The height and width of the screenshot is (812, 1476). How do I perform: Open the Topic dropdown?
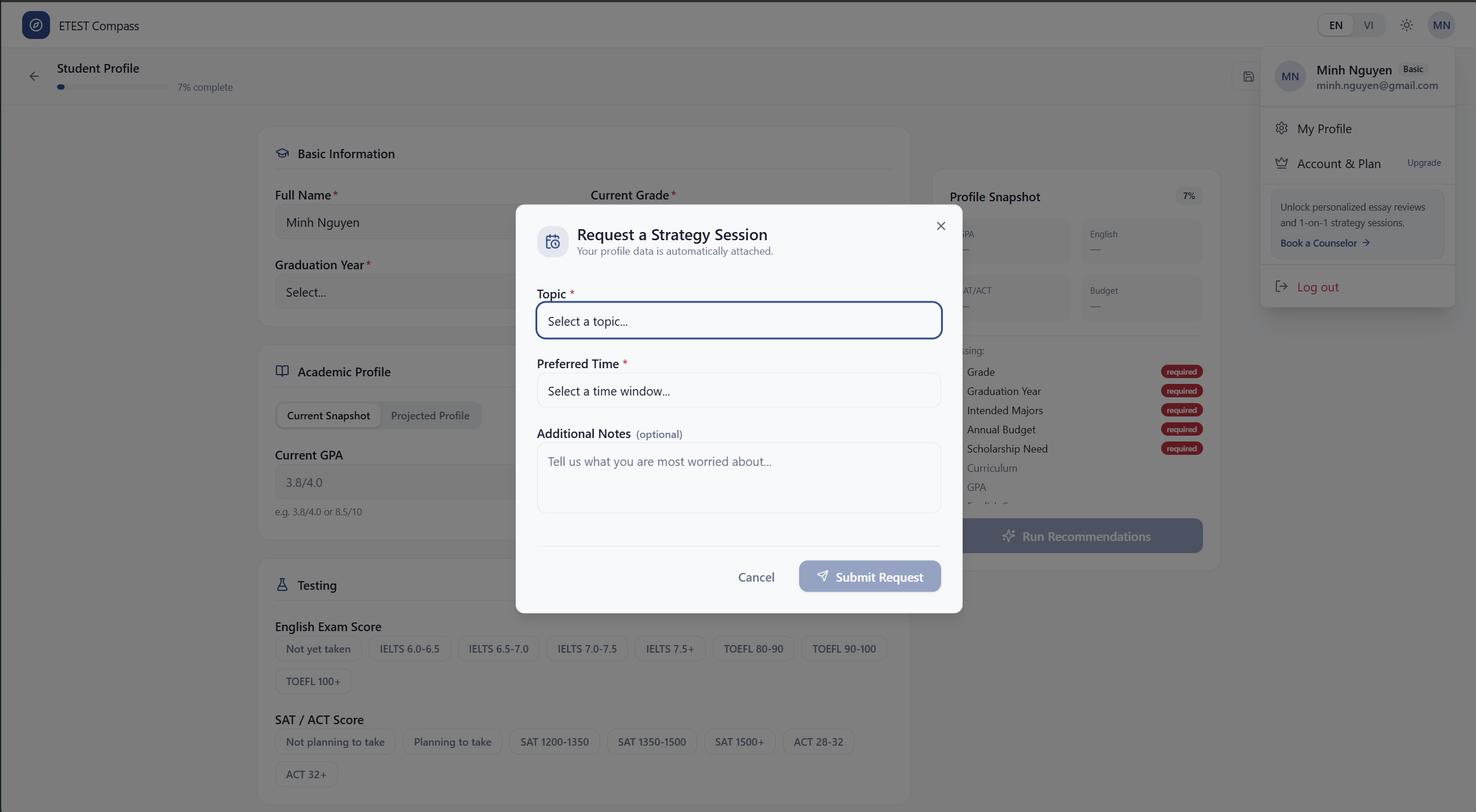(x=739, y=320)
